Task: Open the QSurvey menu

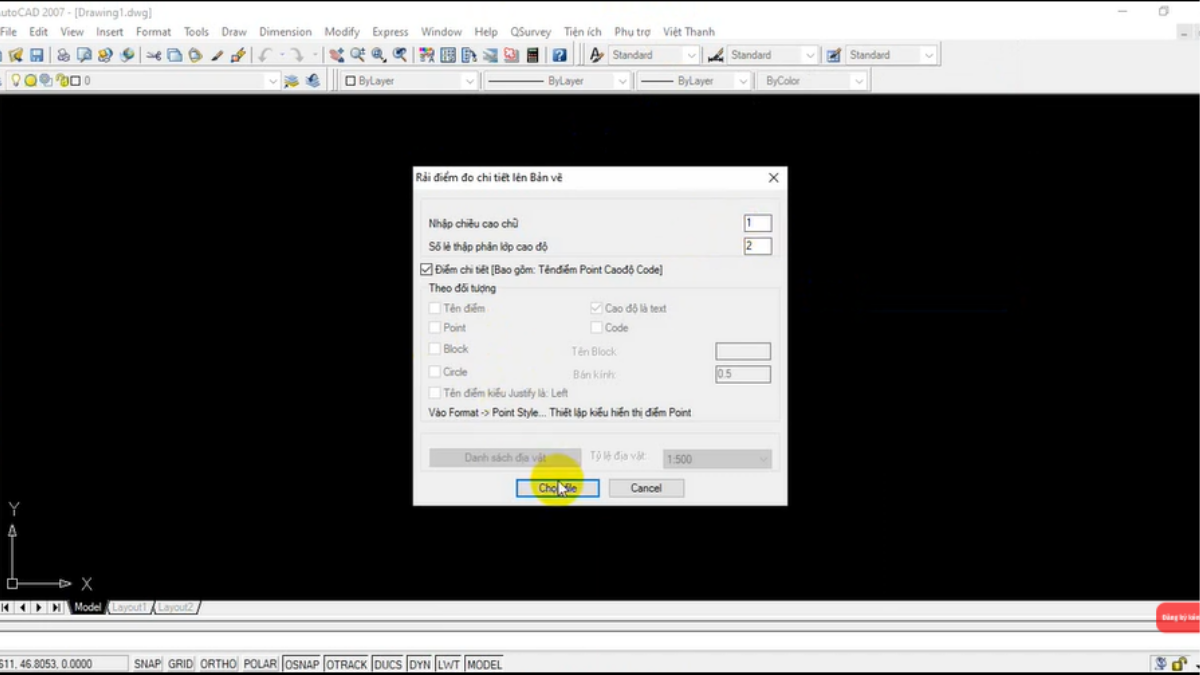Action: tap(530, 32)
